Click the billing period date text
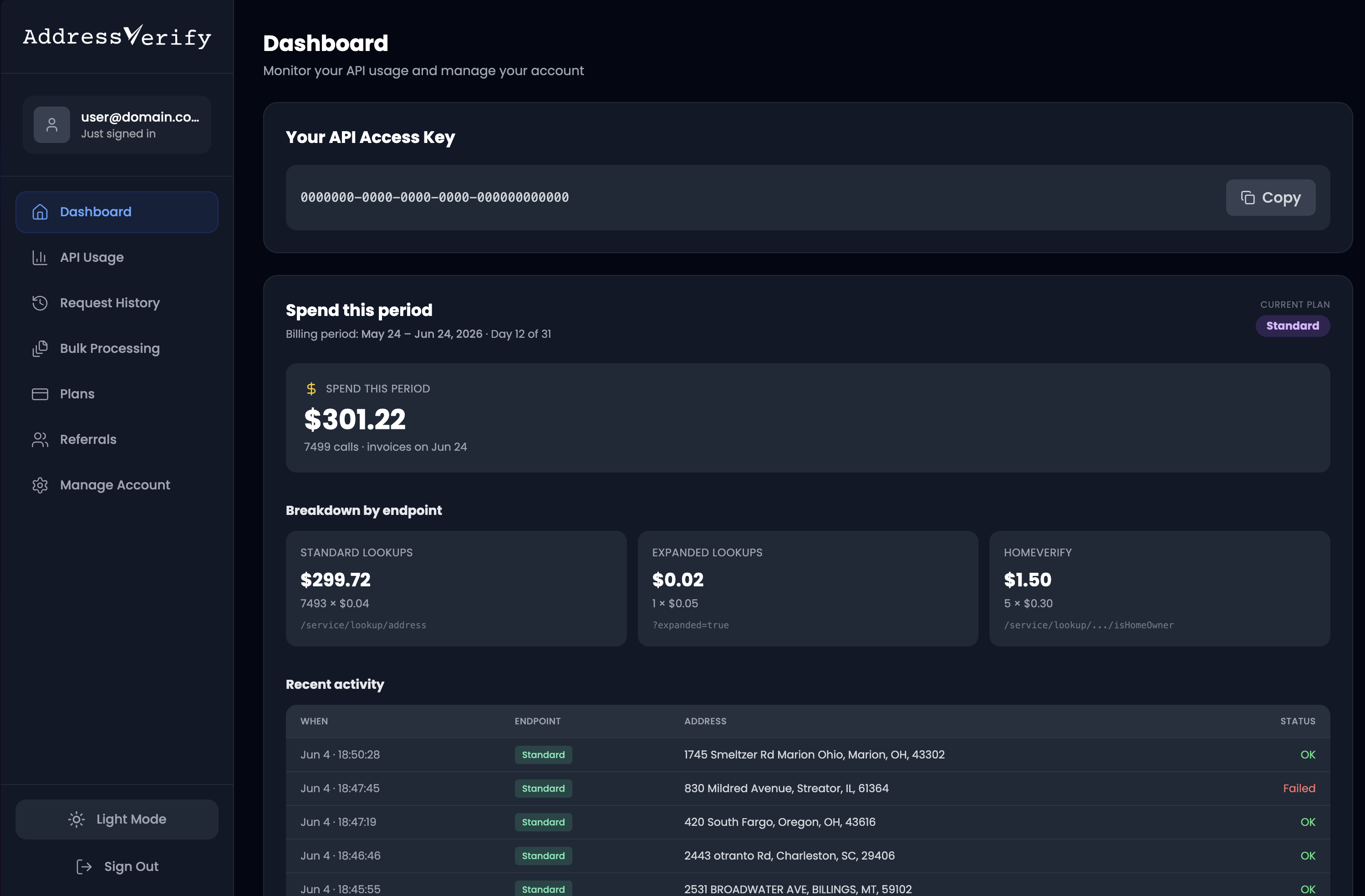Screen dimensions: 1365x896 [x=422, y=334]
